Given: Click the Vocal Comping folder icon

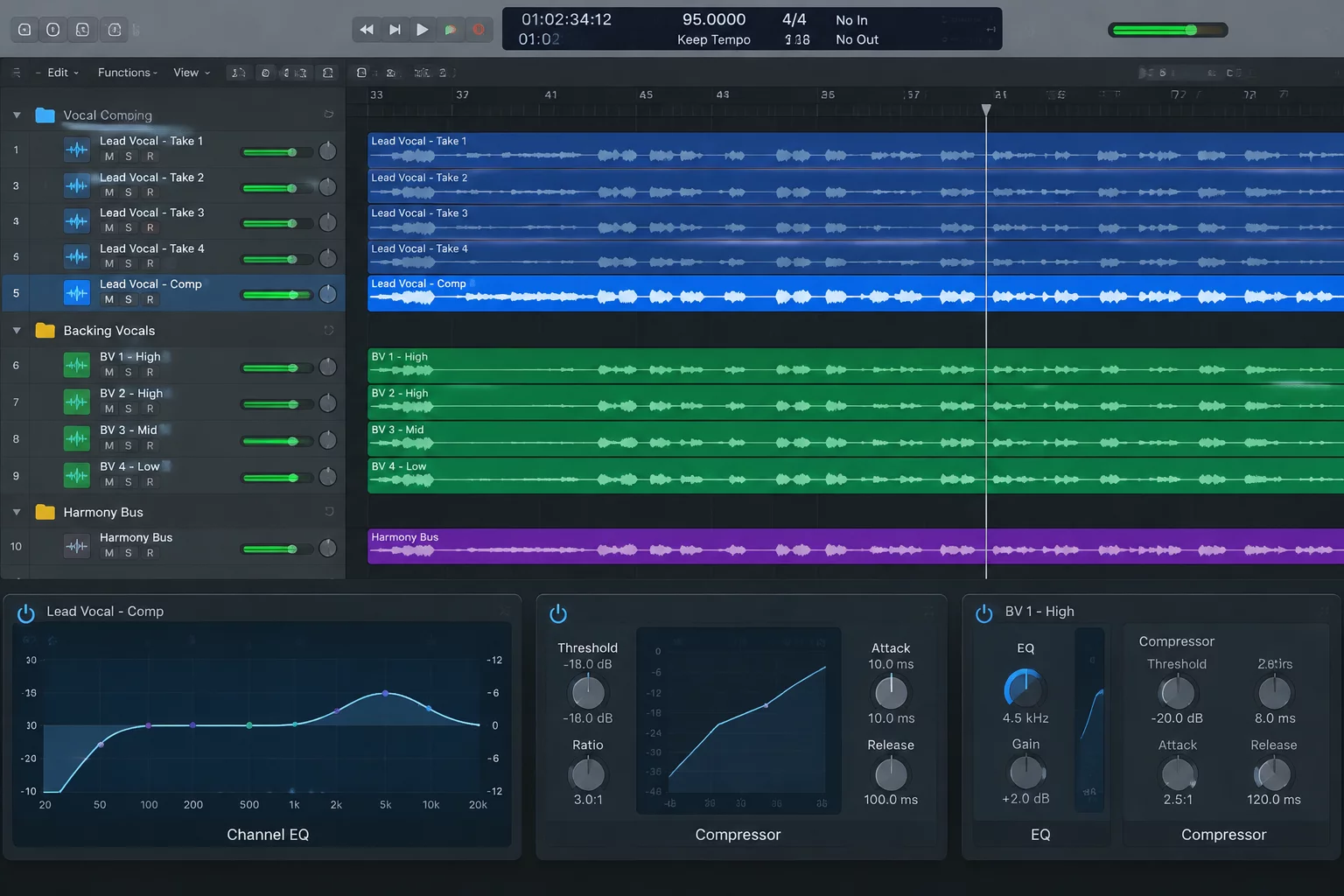Looking at the screenshot, I should tap(45, 115).
